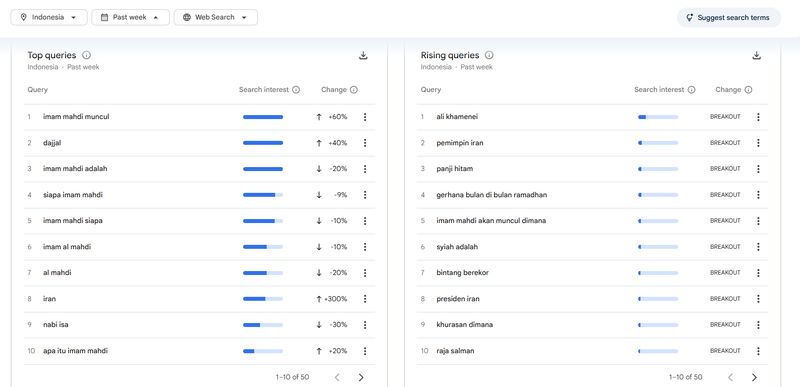Image resolution: width=800 pixels, height=387 pixels.
Task: Open more options for khurasan dimana
Action: click(758, 325)
